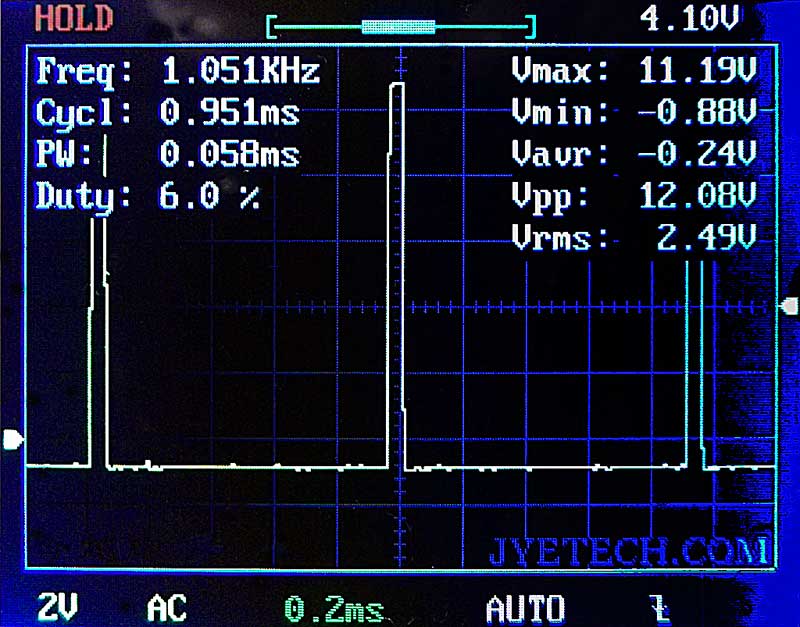
Task: Select the HOLD status indicator
Action: 74,18
